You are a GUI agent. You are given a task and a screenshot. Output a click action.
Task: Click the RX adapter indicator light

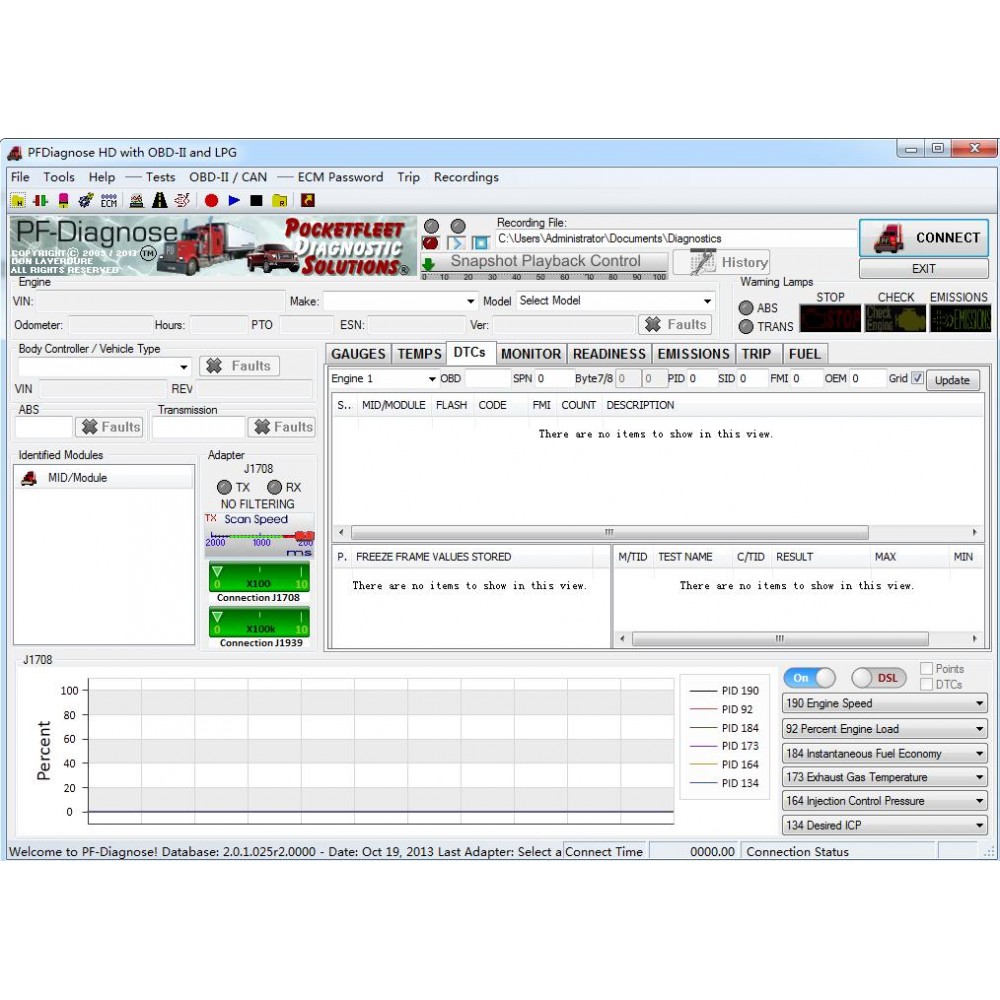tap(274, 487)
